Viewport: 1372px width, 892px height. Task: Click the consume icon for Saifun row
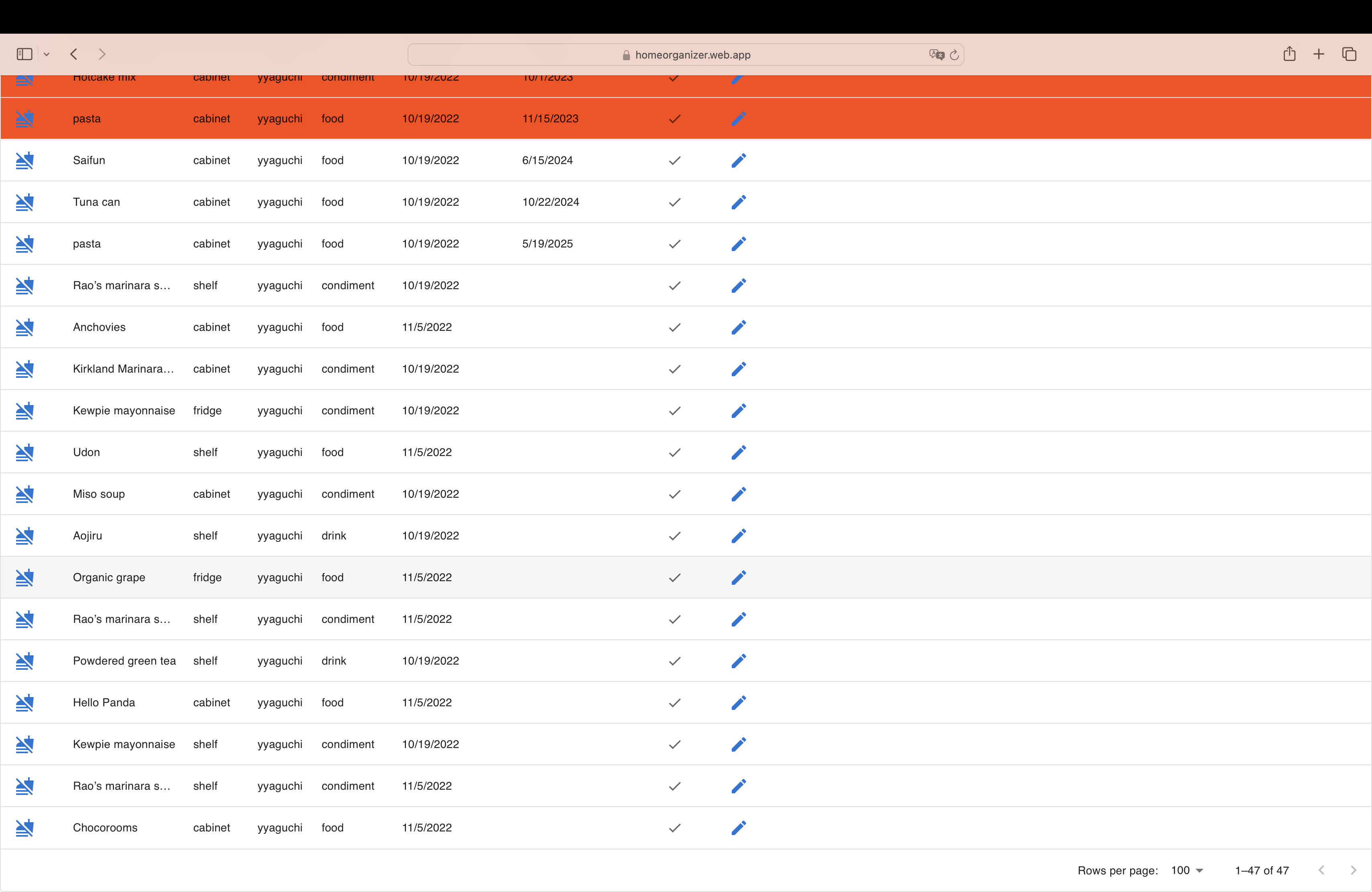tap(24, 160)
